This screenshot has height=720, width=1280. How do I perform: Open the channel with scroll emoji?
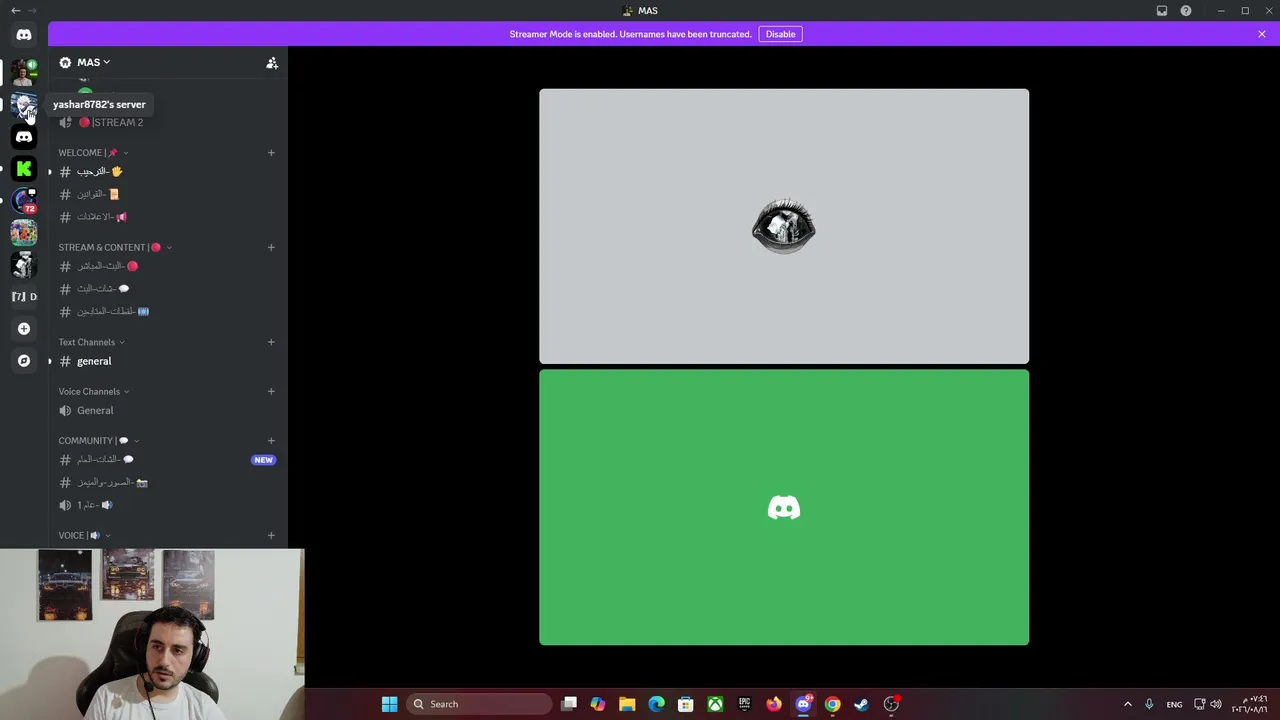(x=168, y=194)
